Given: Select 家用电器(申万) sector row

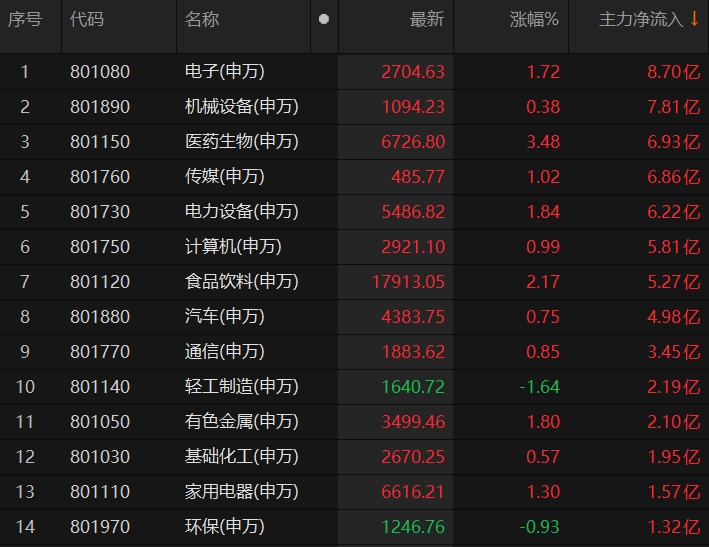Looking at the screenshot, I should point(242,492).
